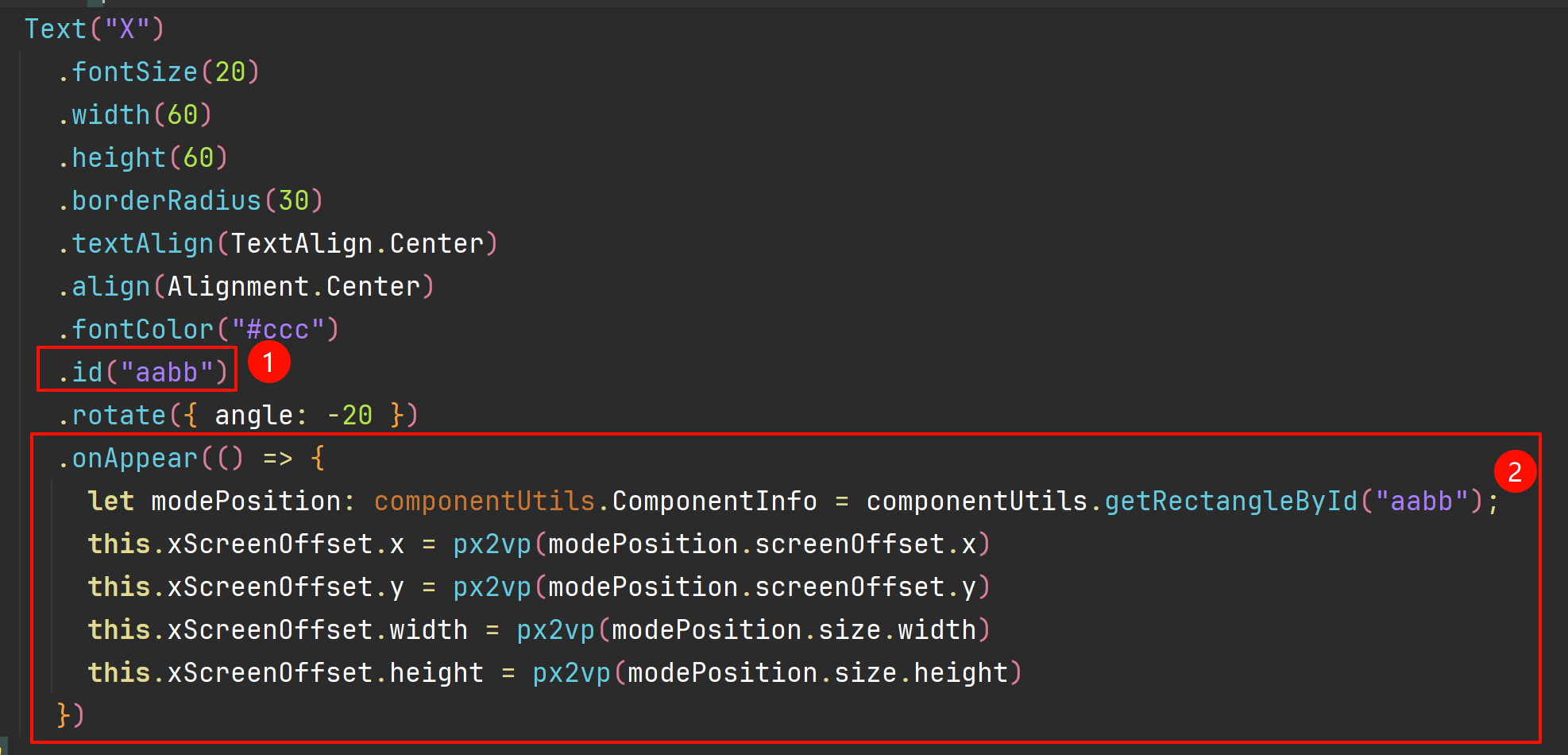Click the onAppear callback opening line
This screenshot has width=1568, height=755.
(191, 459)
